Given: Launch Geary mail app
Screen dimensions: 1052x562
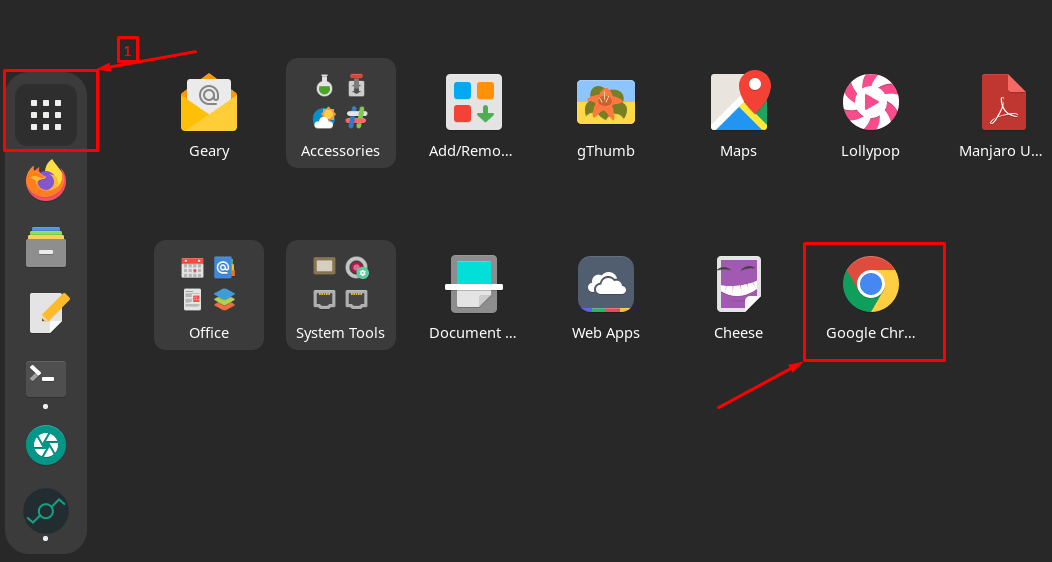Looking at the screenshot, I should tap(209, 103).
